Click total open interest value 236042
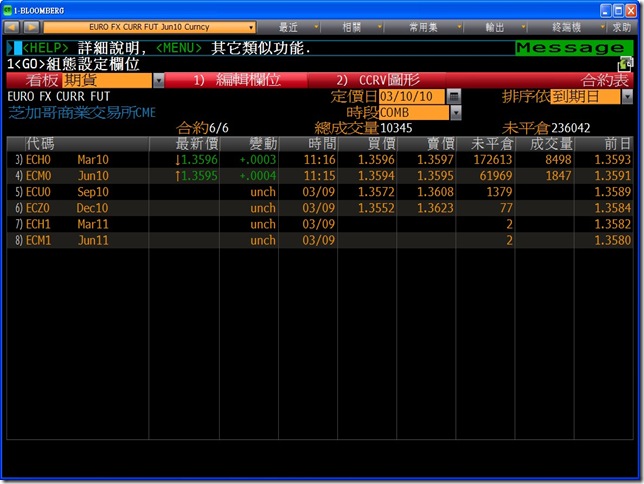 point(570,128)
